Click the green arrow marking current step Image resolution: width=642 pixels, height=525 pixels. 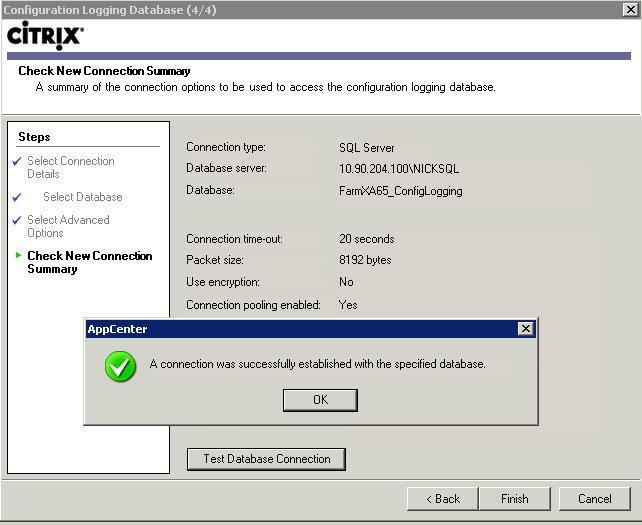(18, 255)
